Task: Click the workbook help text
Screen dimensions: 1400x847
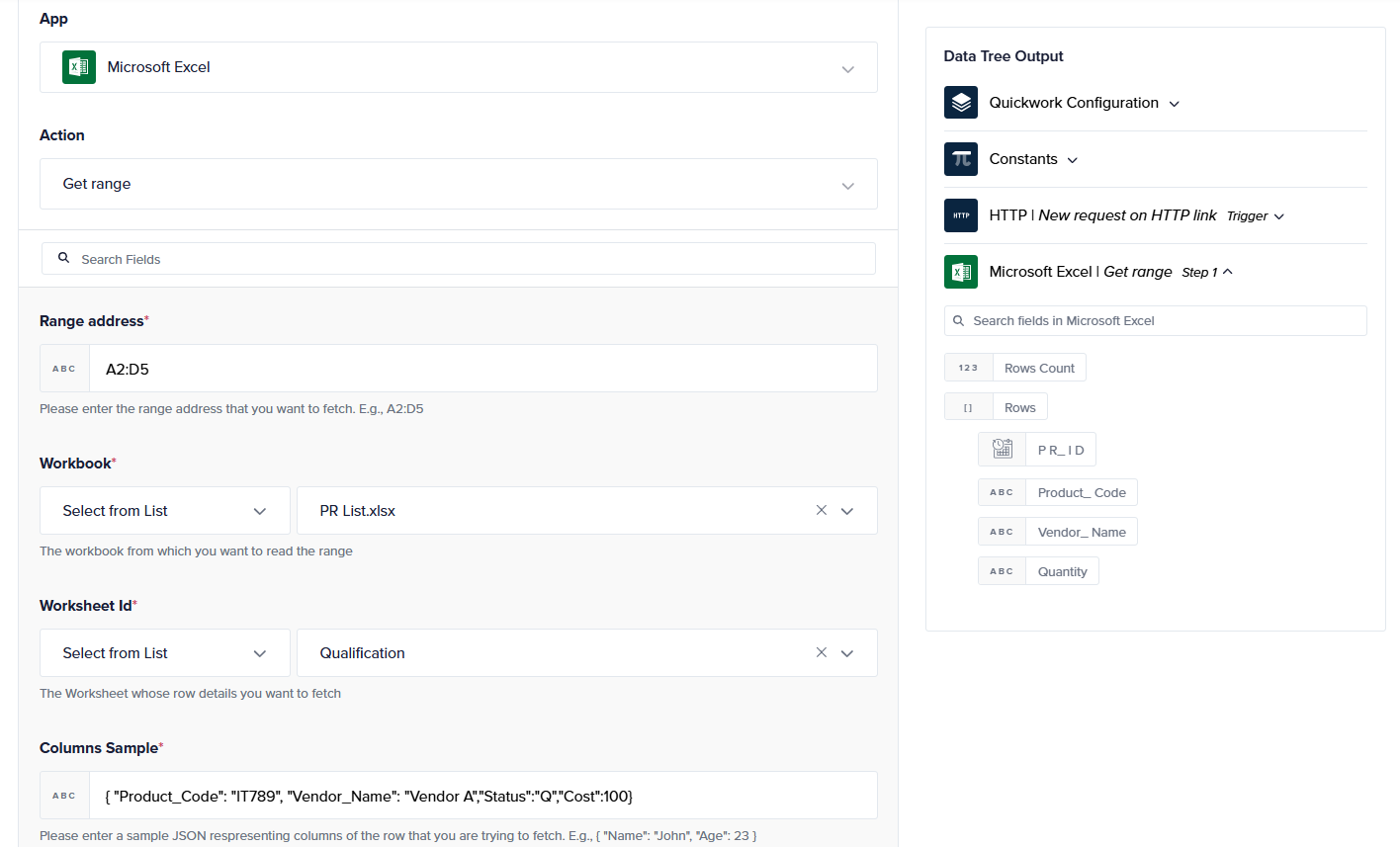Action: click(x=196, y=551)
